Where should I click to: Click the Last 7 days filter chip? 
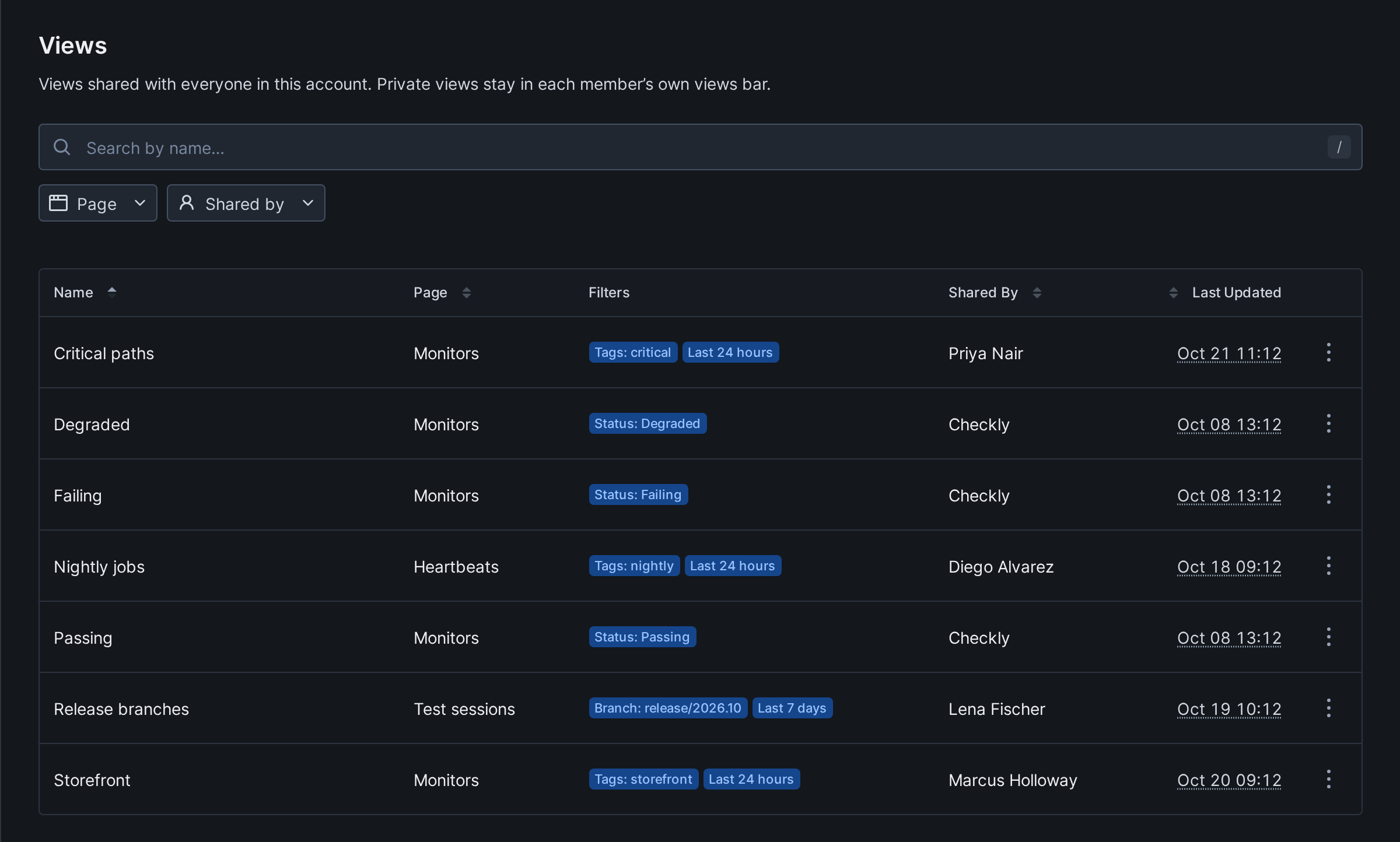pos(792,708)
